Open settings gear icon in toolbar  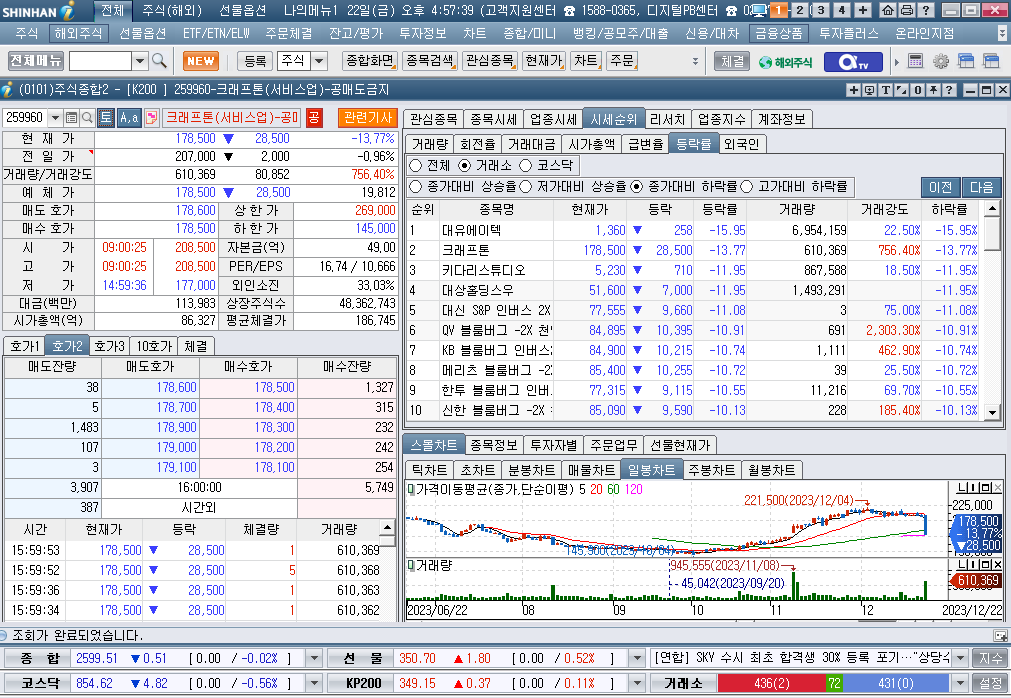[x=941, y=61]
